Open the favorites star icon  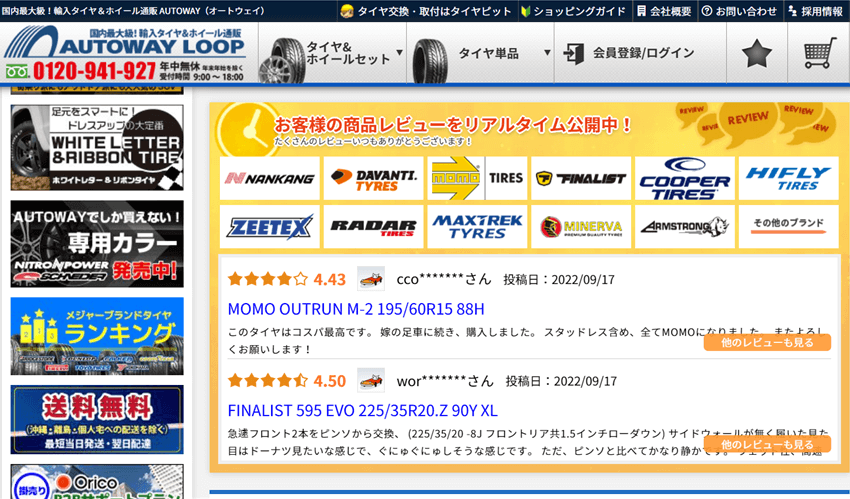(x=756, y=53)
